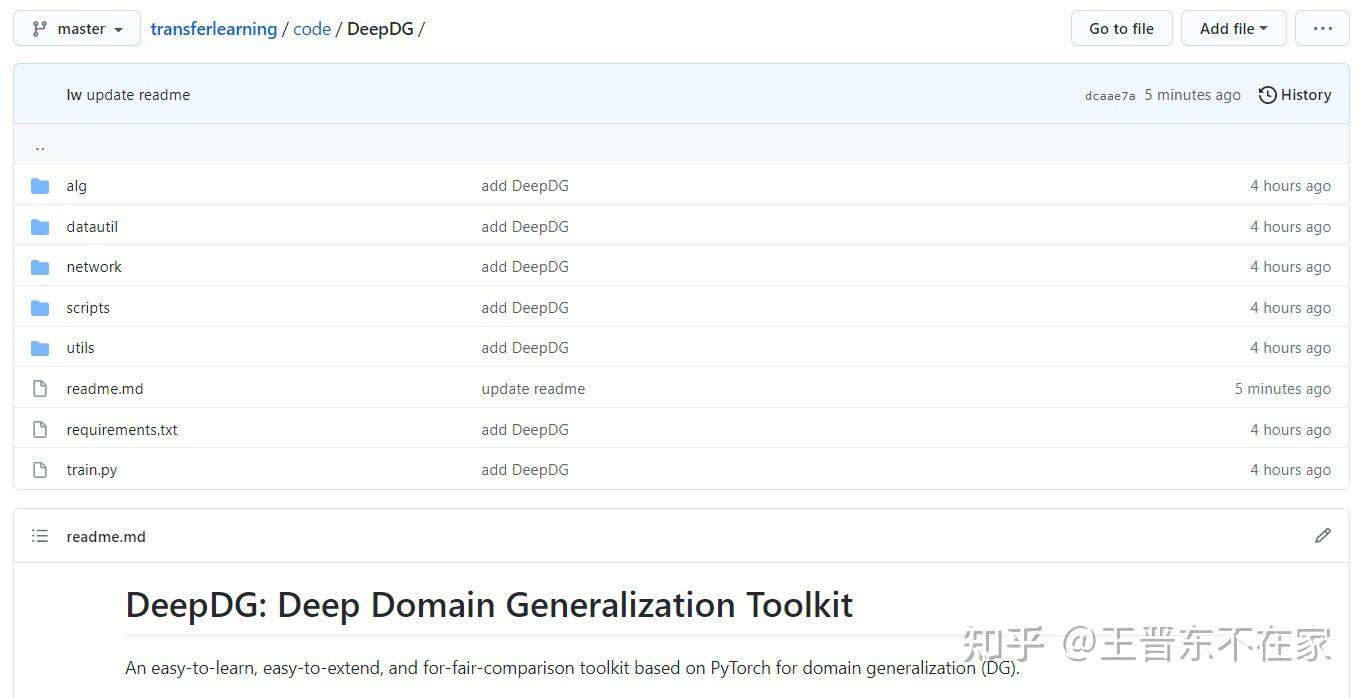The image size is (1366, 698).
Task: Click the alg folder icon
Action: [40, 186]
